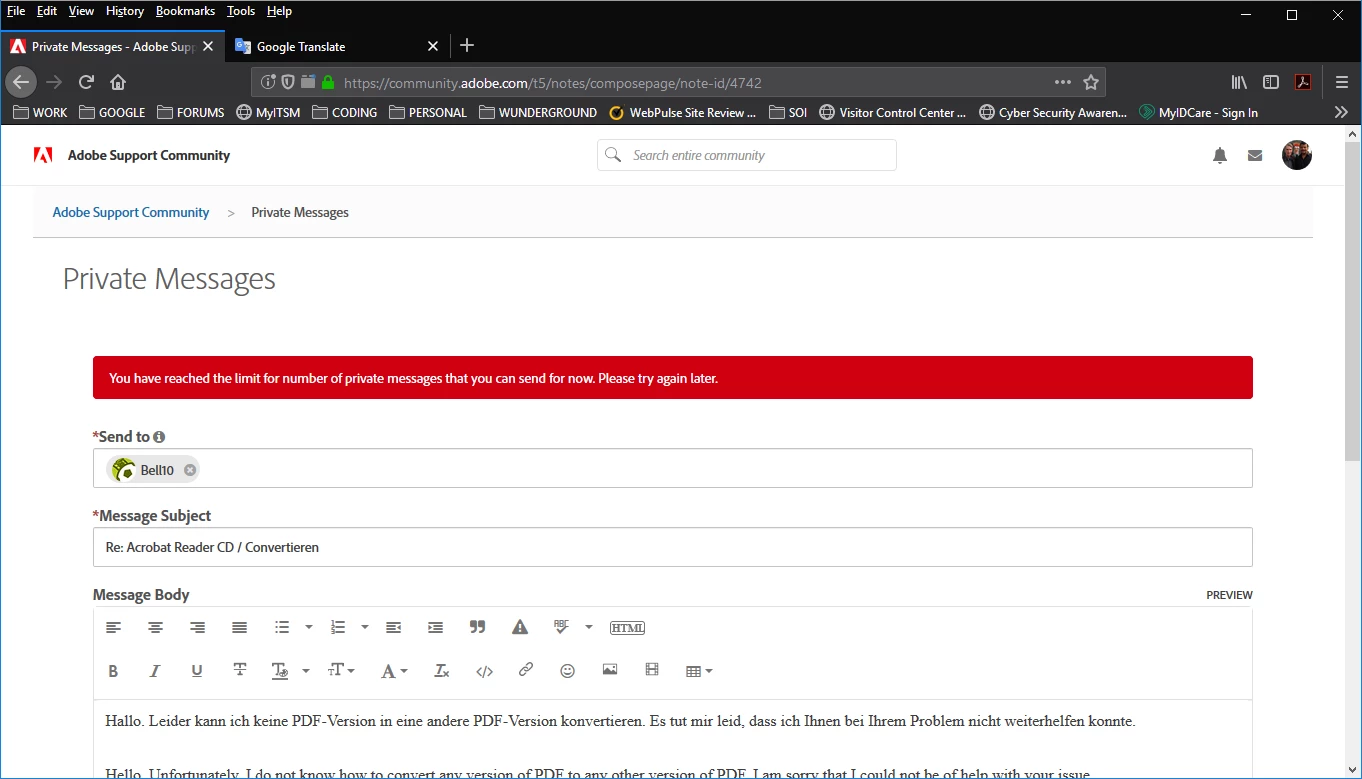Screen dimensions: 1362x779
Task: Remove recipient Bell10 from Send to
Action: click(190, 470)
